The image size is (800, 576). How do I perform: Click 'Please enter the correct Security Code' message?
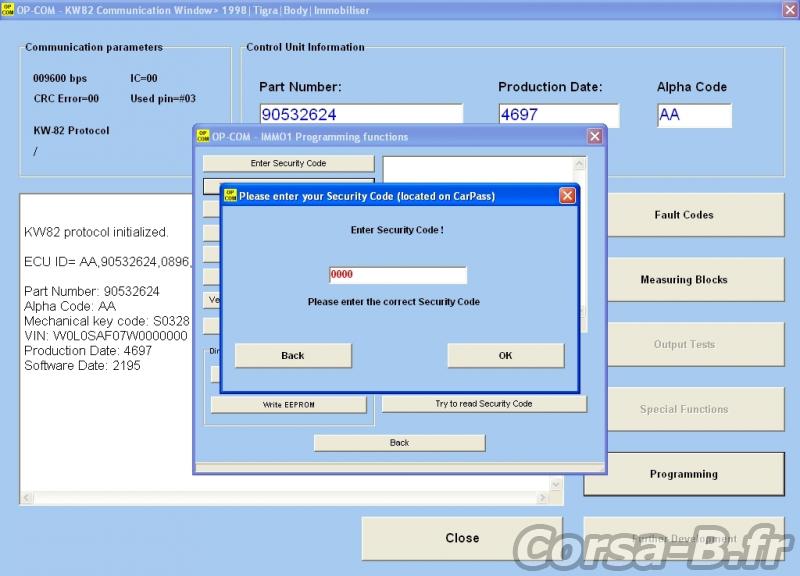pyautogui.click(x=393, y=302)
